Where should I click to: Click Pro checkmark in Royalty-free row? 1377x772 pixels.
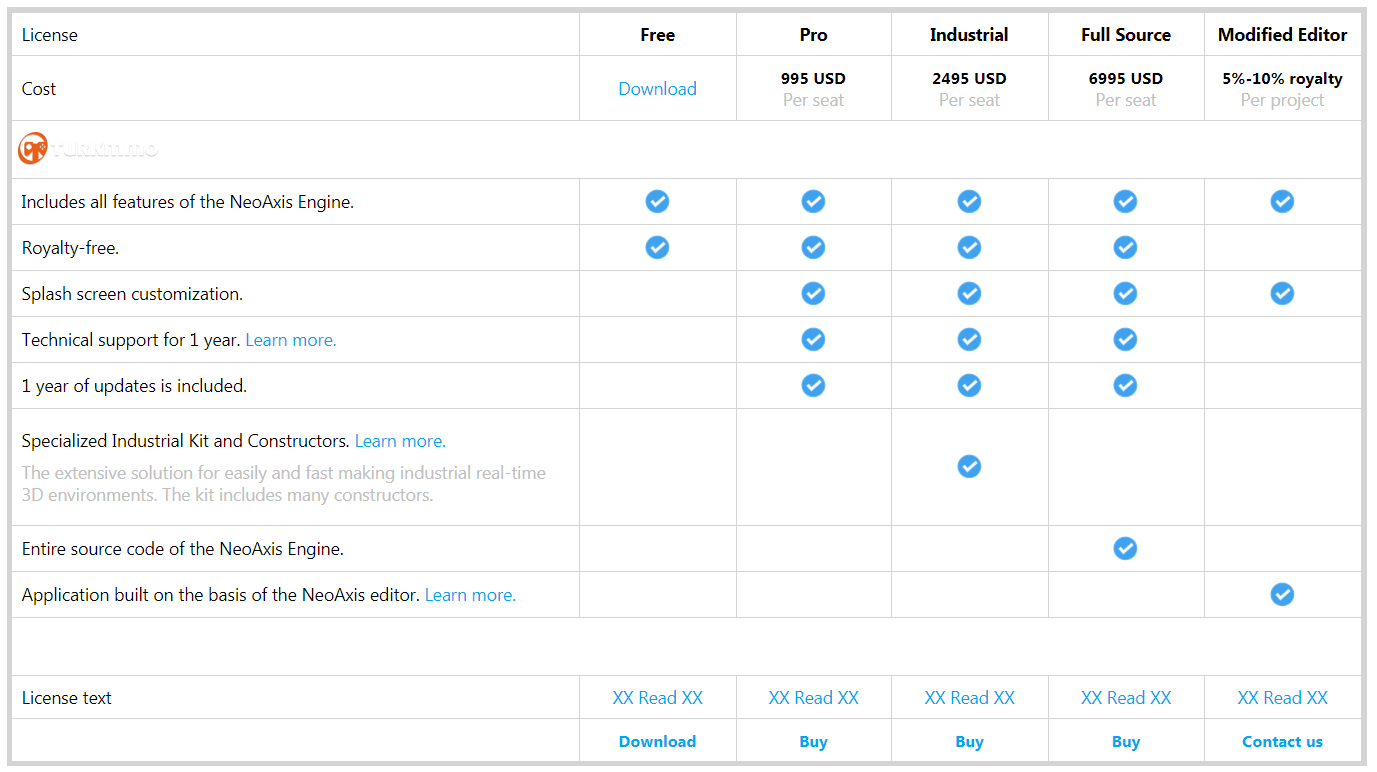(813, 247)
